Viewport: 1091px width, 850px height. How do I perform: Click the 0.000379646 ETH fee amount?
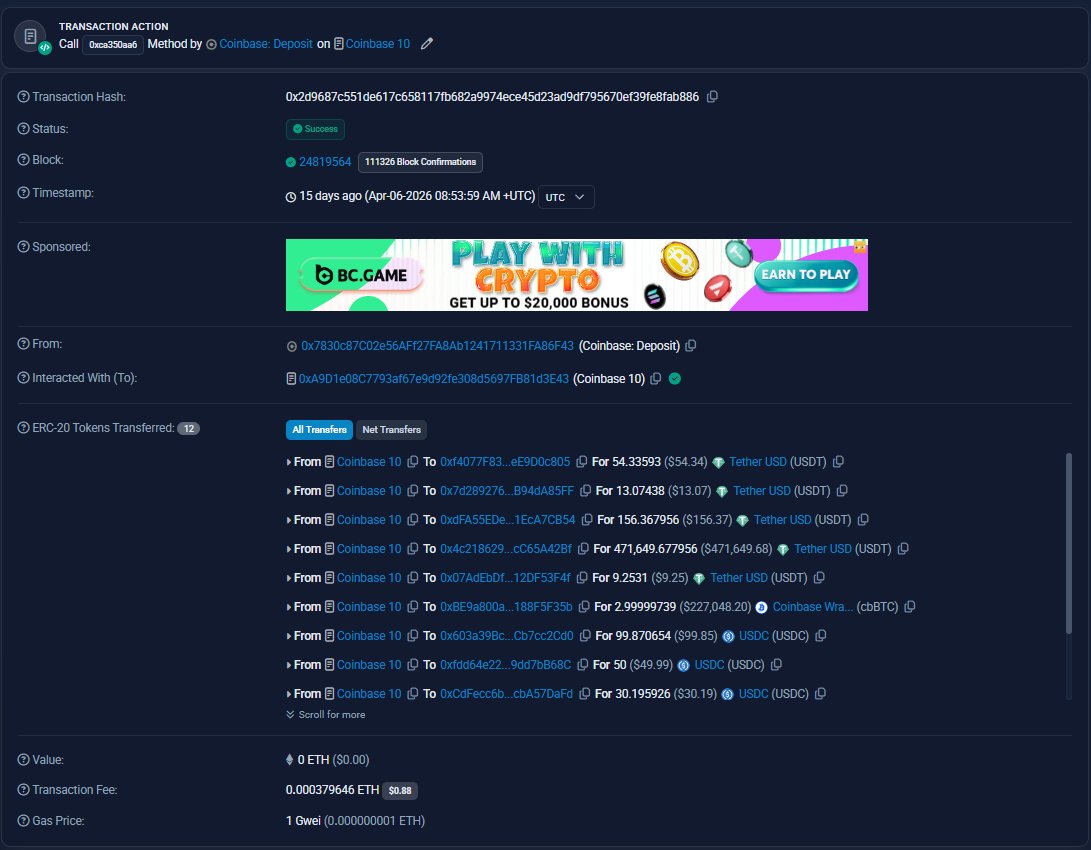pyautogui.click(x=333, y=790)
